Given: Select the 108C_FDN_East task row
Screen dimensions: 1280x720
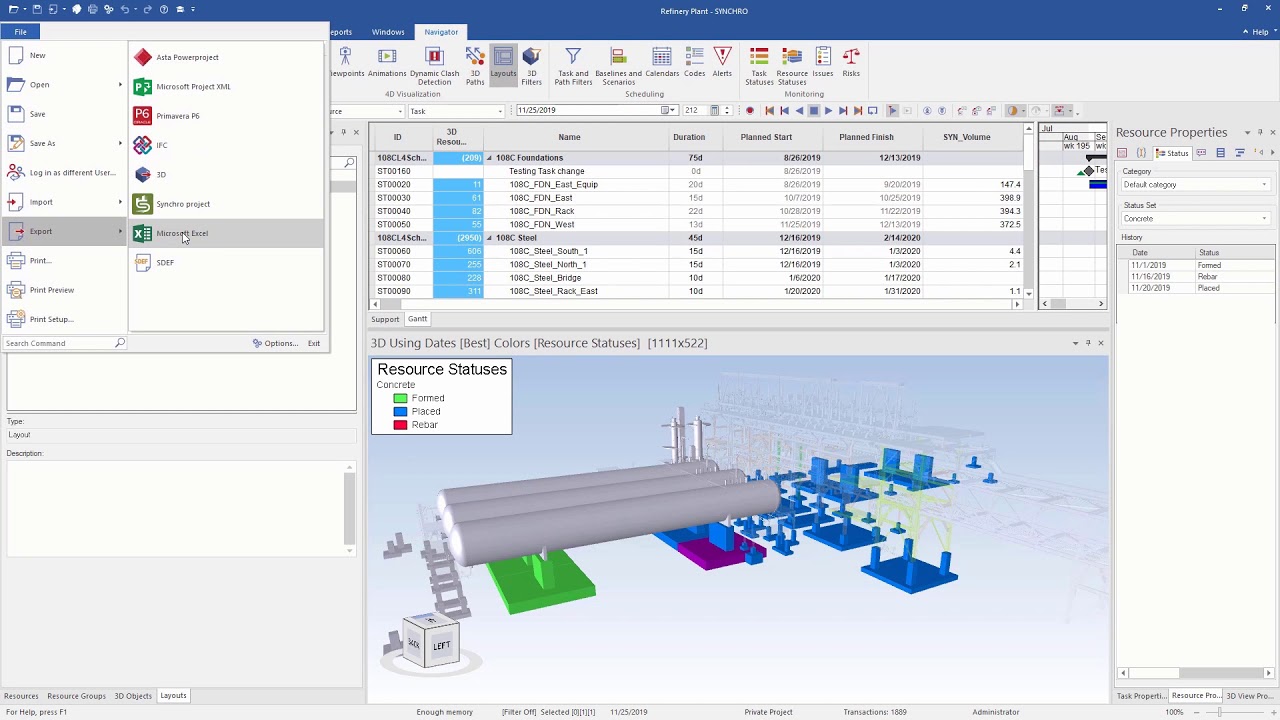Looking at the screenshot, I should pos(698,198).
